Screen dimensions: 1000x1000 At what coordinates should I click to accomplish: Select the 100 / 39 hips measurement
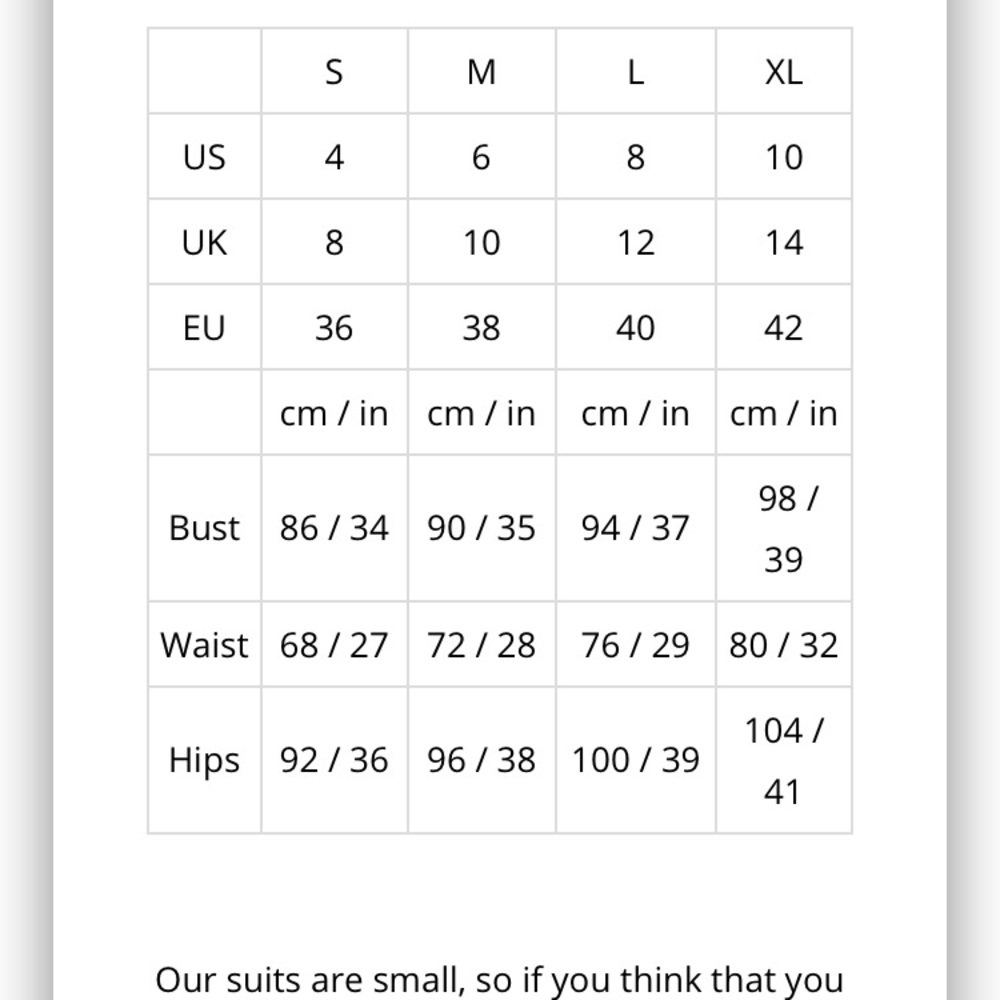pos(636,760)
